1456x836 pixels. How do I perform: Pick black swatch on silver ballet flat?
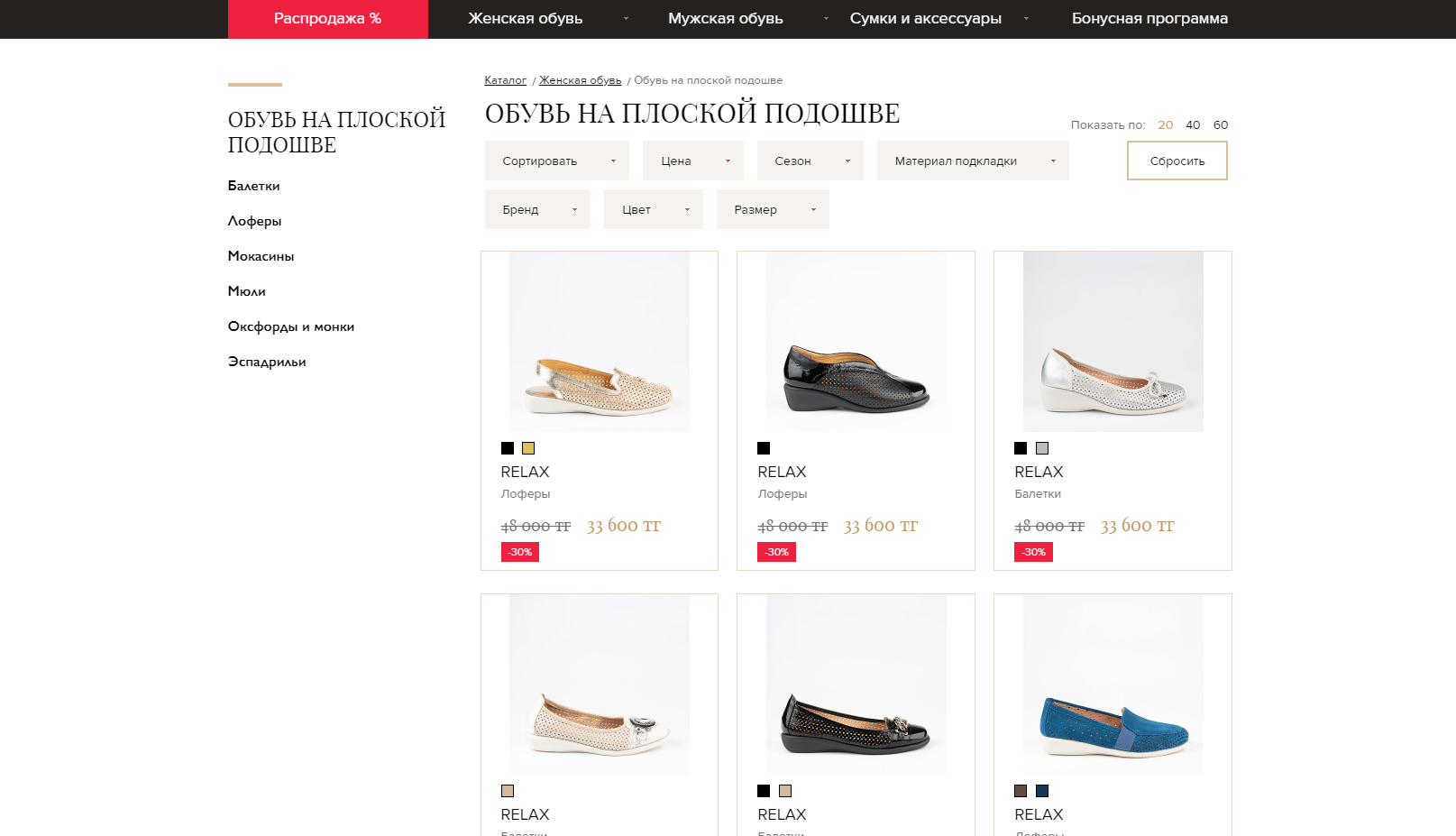tap(1021, 448)
